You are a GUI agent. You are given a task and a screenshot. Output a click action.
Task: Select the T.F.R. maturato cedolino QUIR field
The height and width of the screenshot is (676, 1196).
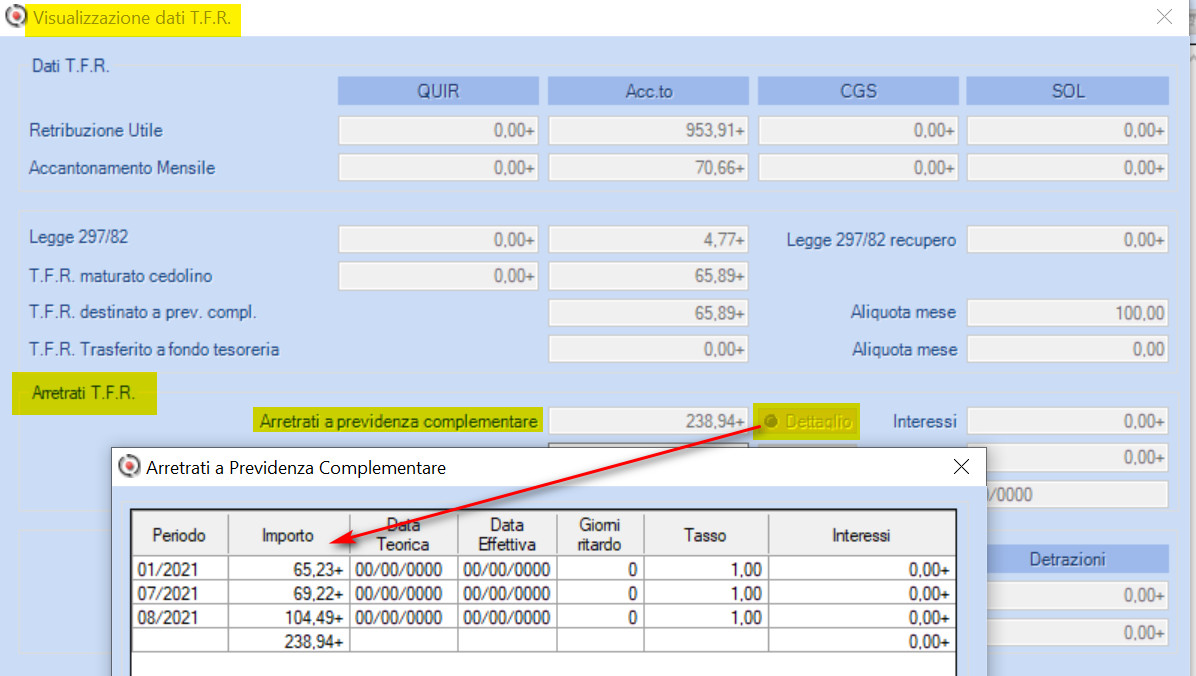439,275
